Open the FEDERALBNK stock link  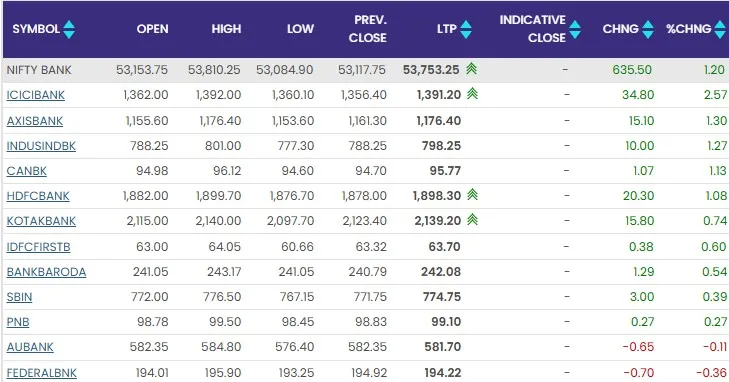pyautogui.click(x=41, y=373)
